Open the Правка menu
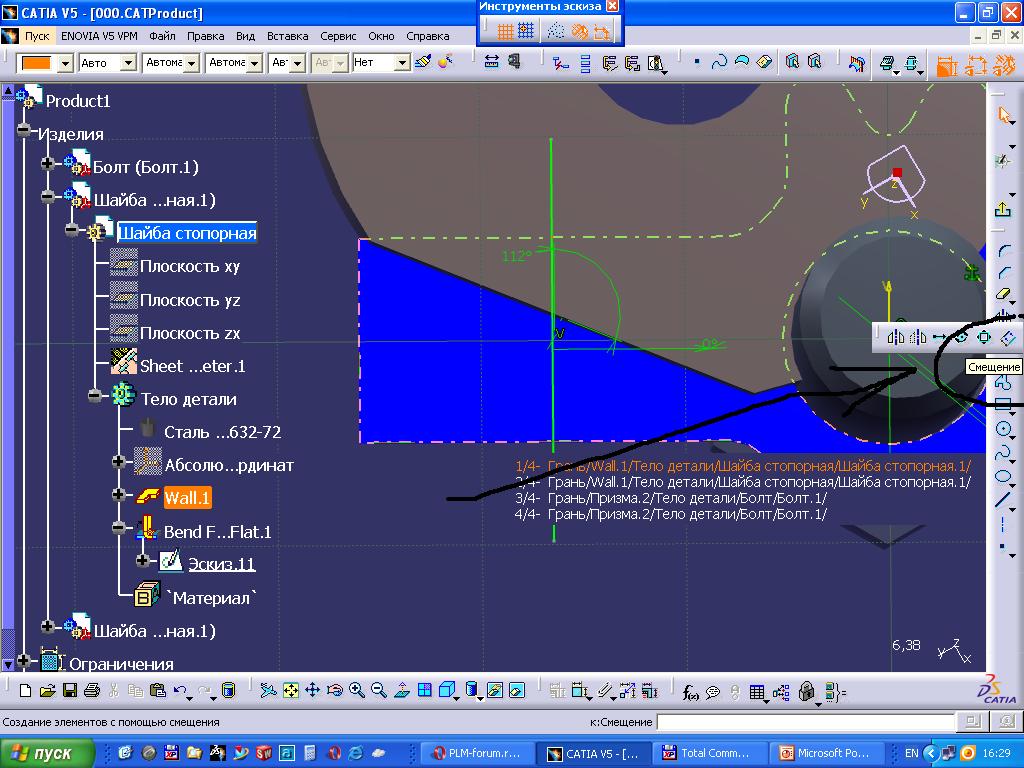 click(x=206, y=36)
